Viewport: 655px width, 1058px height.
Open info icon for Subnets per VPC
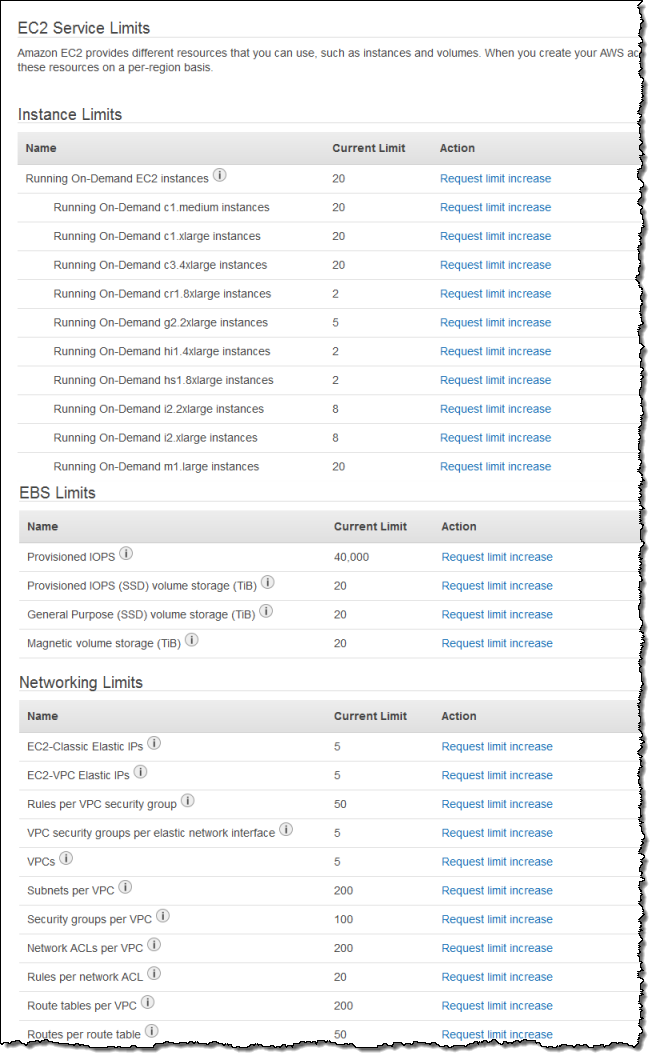125,888
